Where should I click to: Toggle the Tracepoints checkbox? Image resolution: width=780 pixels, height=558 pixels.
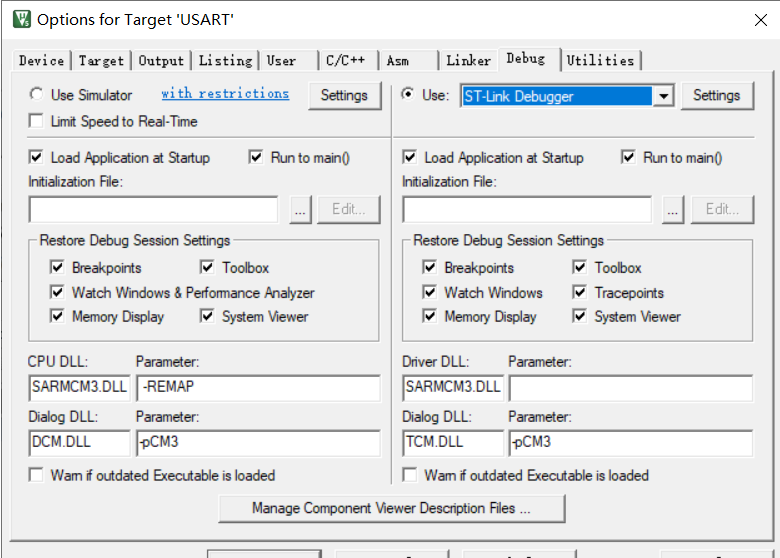[580, 292]
